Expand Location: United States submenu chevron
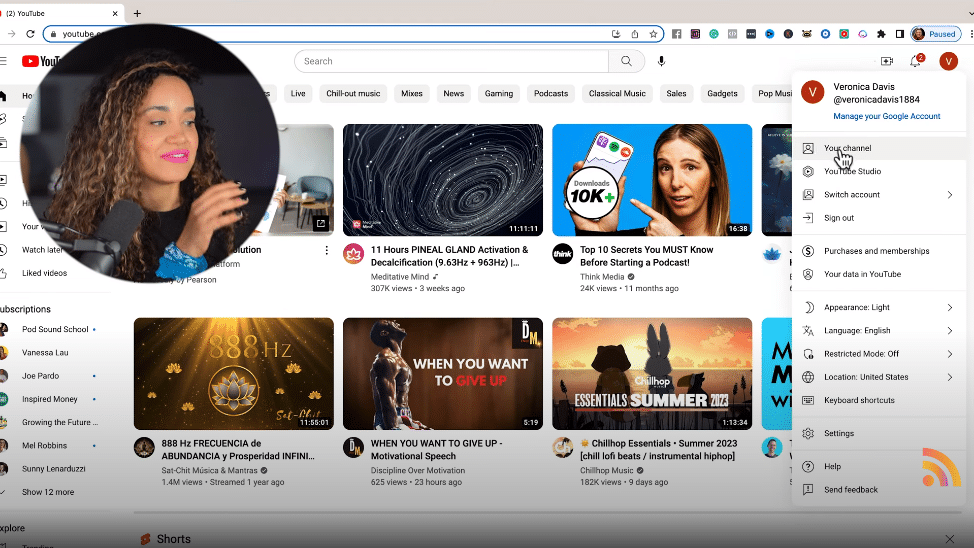Viewport: 974px width, 548px height. pos(950,377)
